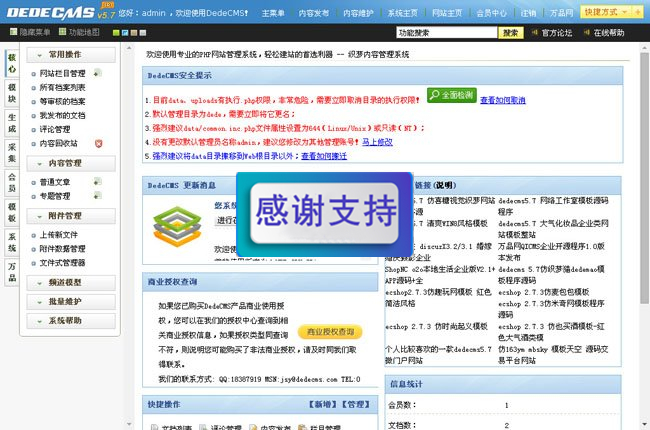Go to 系统主页 in the top navigation
The height and width of the screenshot is (430, 650).
click(x=403, y=13)
